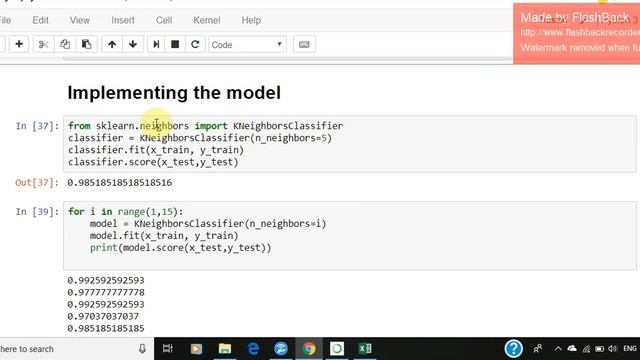This screenshot has height=360, width=640.
Task: Select the printed score 0.977777777778
Action: tap(106, 292)
